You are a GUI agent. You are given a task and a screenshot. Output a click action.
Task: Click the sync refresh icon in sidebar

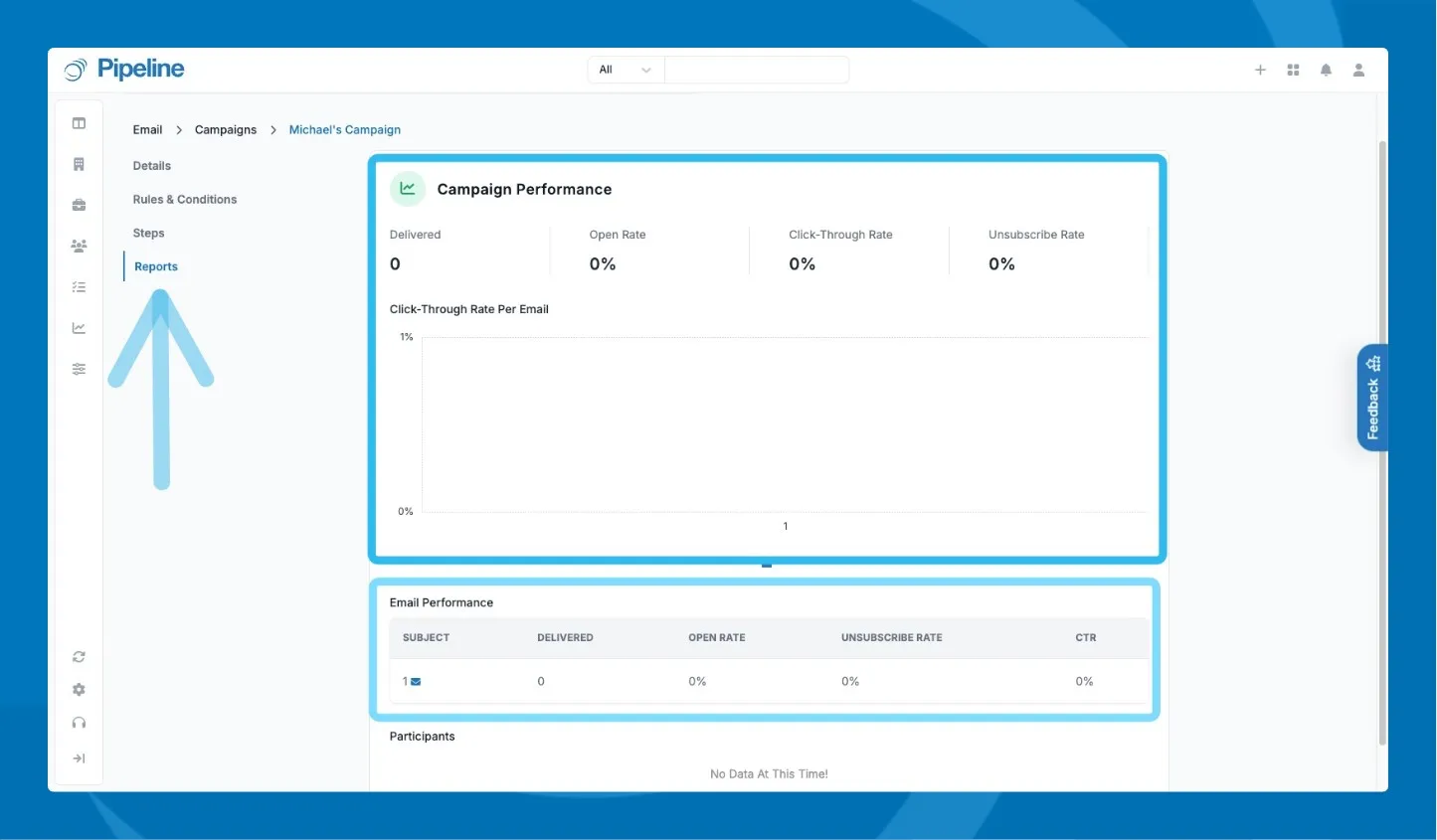79,657
